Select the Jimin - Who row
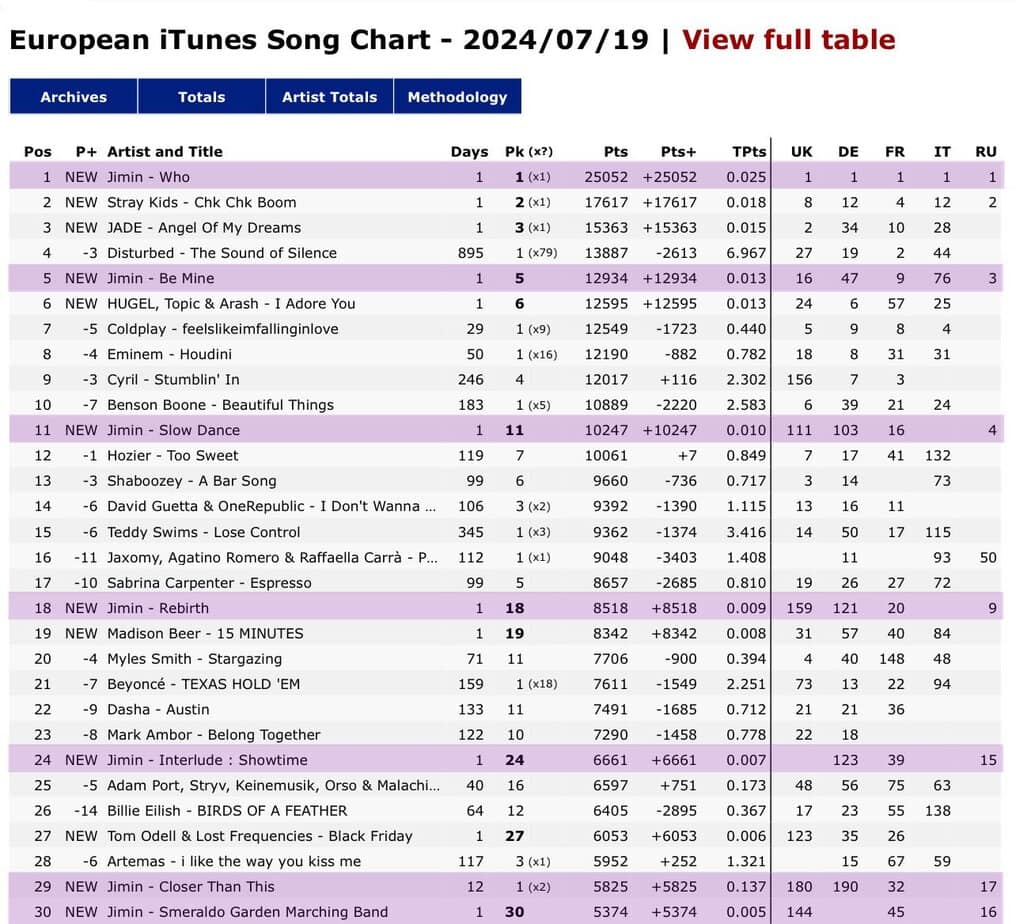 148,177
